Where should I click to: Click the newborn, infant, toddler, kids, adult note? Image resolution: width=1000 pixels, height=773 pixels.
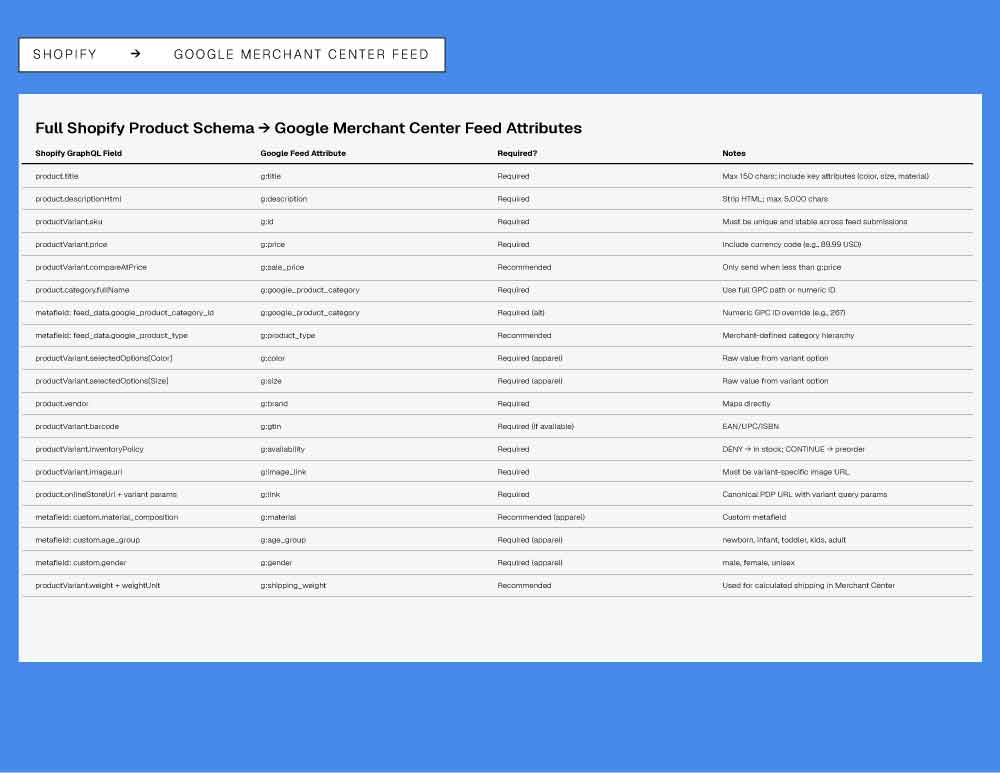coord(784,540)
